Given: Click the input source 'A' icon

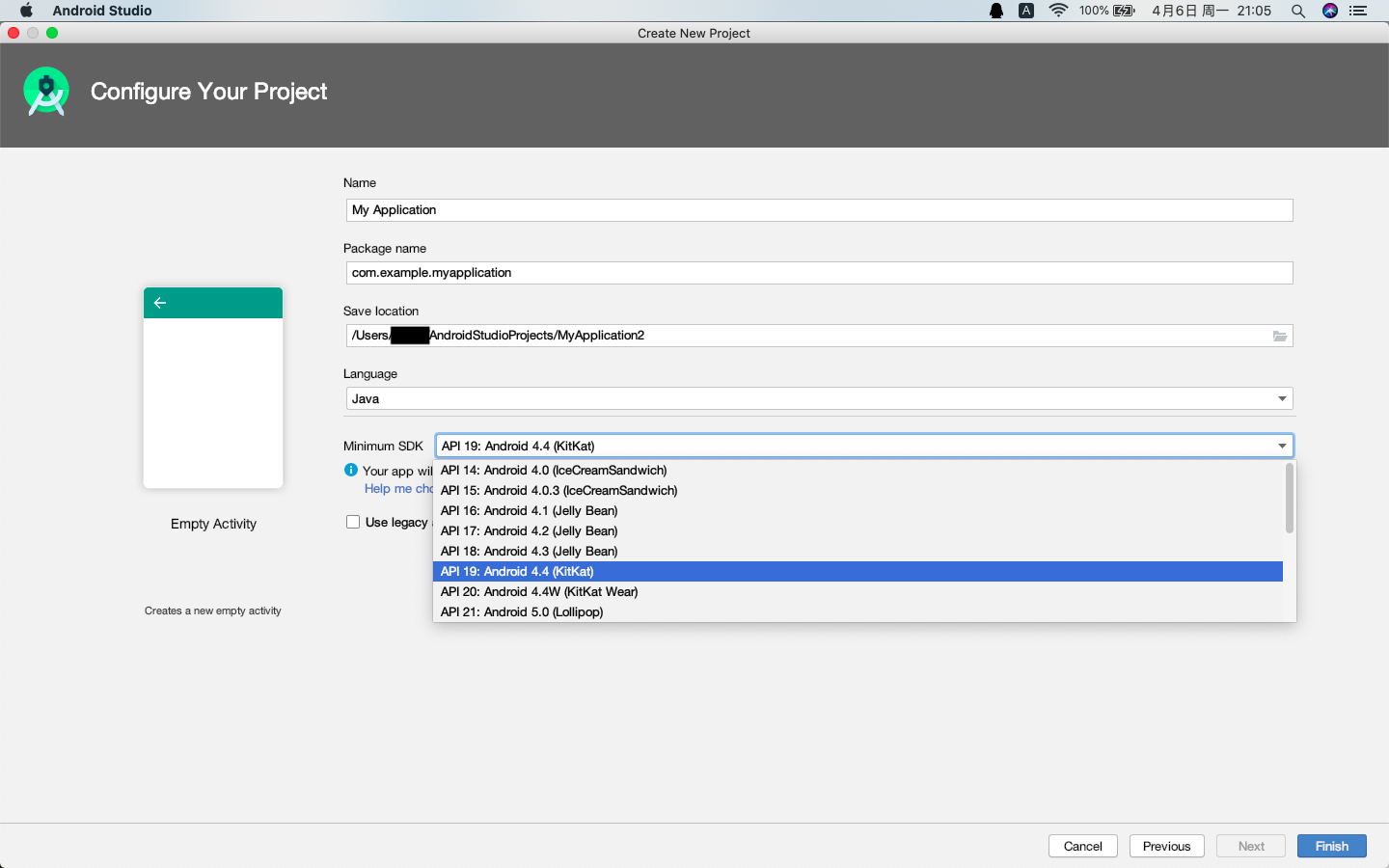Looking at the screenshot, I should click(1026, 11).
